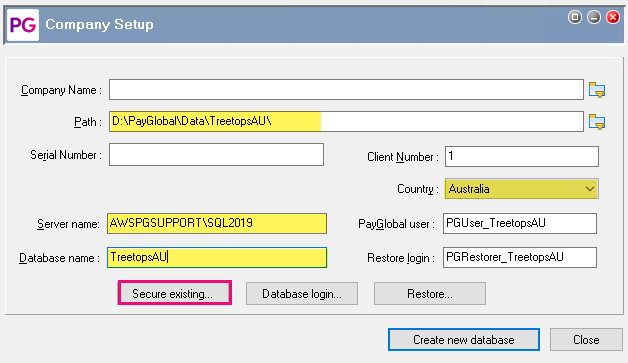Focus the Serial Number input field
Viewport: 628px width, 363px height.
[216, 155]
